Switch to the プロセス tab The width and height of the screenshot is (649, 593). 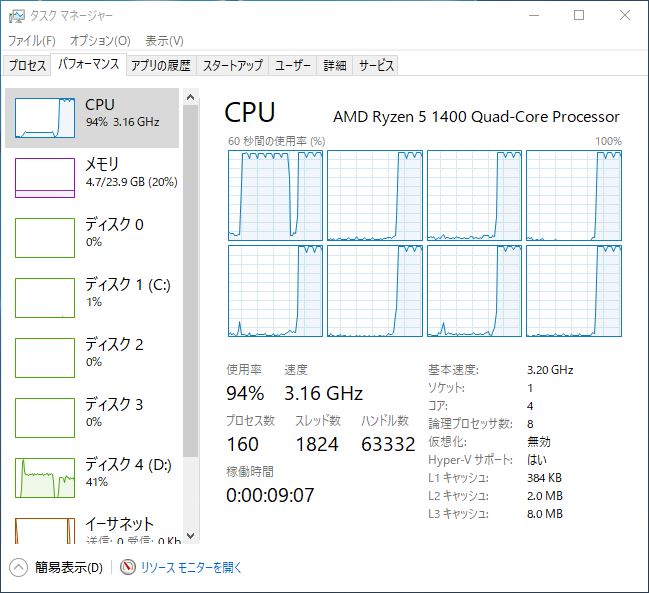(27, 65)
